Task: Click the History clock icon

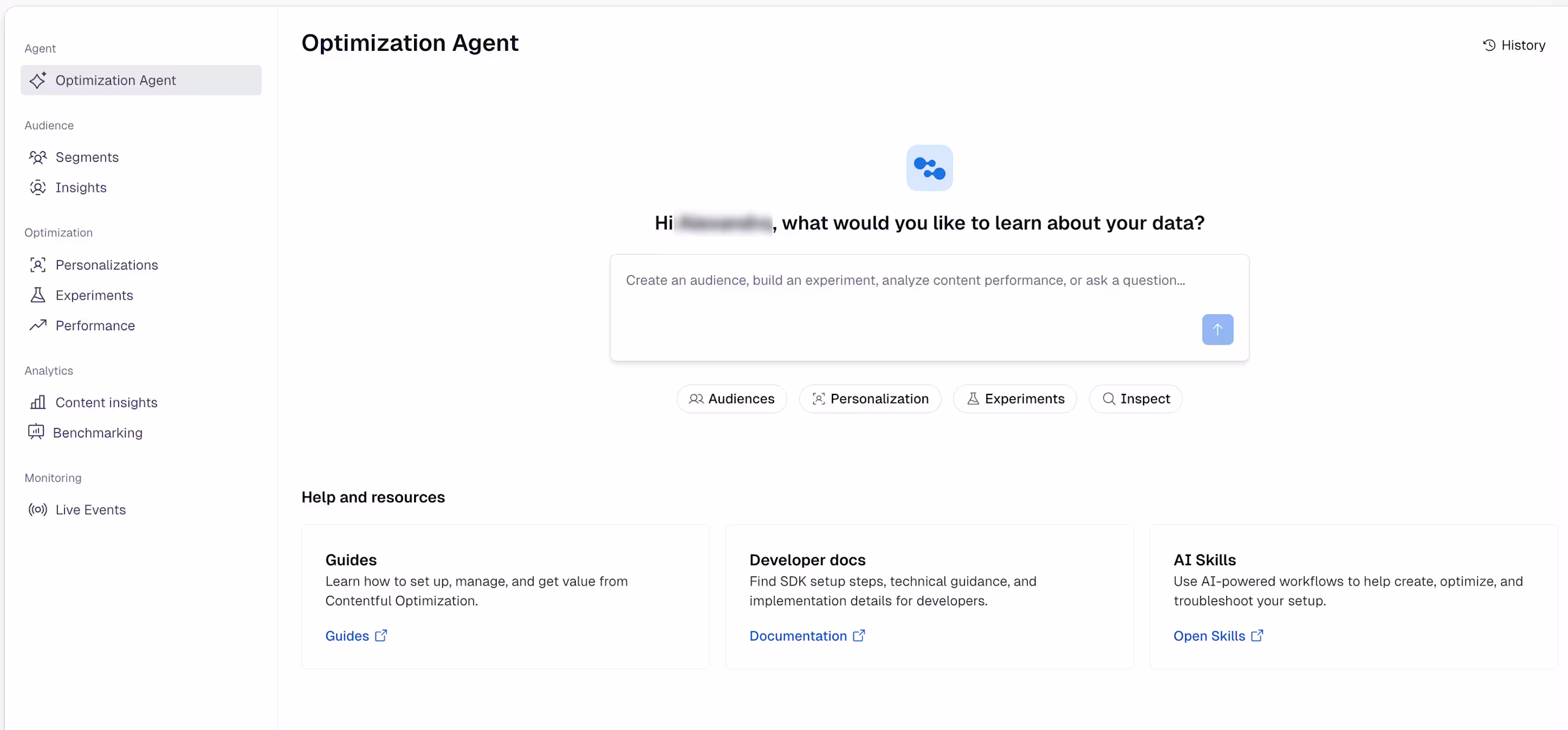Action: [1490, 45]
